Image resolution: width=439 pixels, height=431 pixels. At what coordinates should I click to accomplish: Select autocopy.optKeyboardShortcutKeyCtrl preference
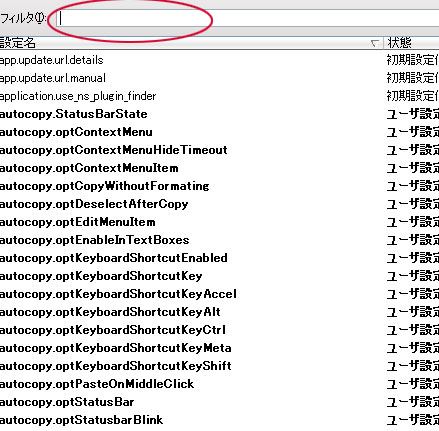coord(113,330)
